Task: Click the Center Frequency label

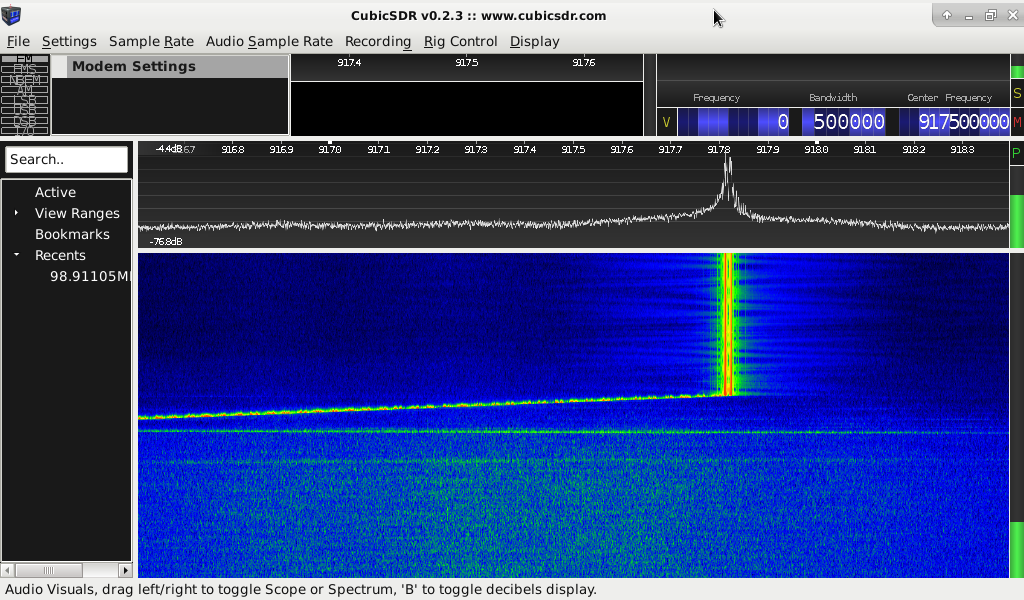Action: pos(950,98)
